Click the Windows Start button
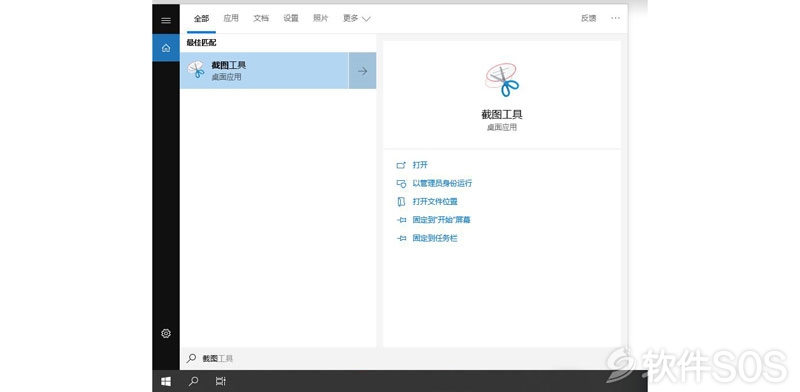Viewport: 800px width, 392px height. tap(166, 381)
